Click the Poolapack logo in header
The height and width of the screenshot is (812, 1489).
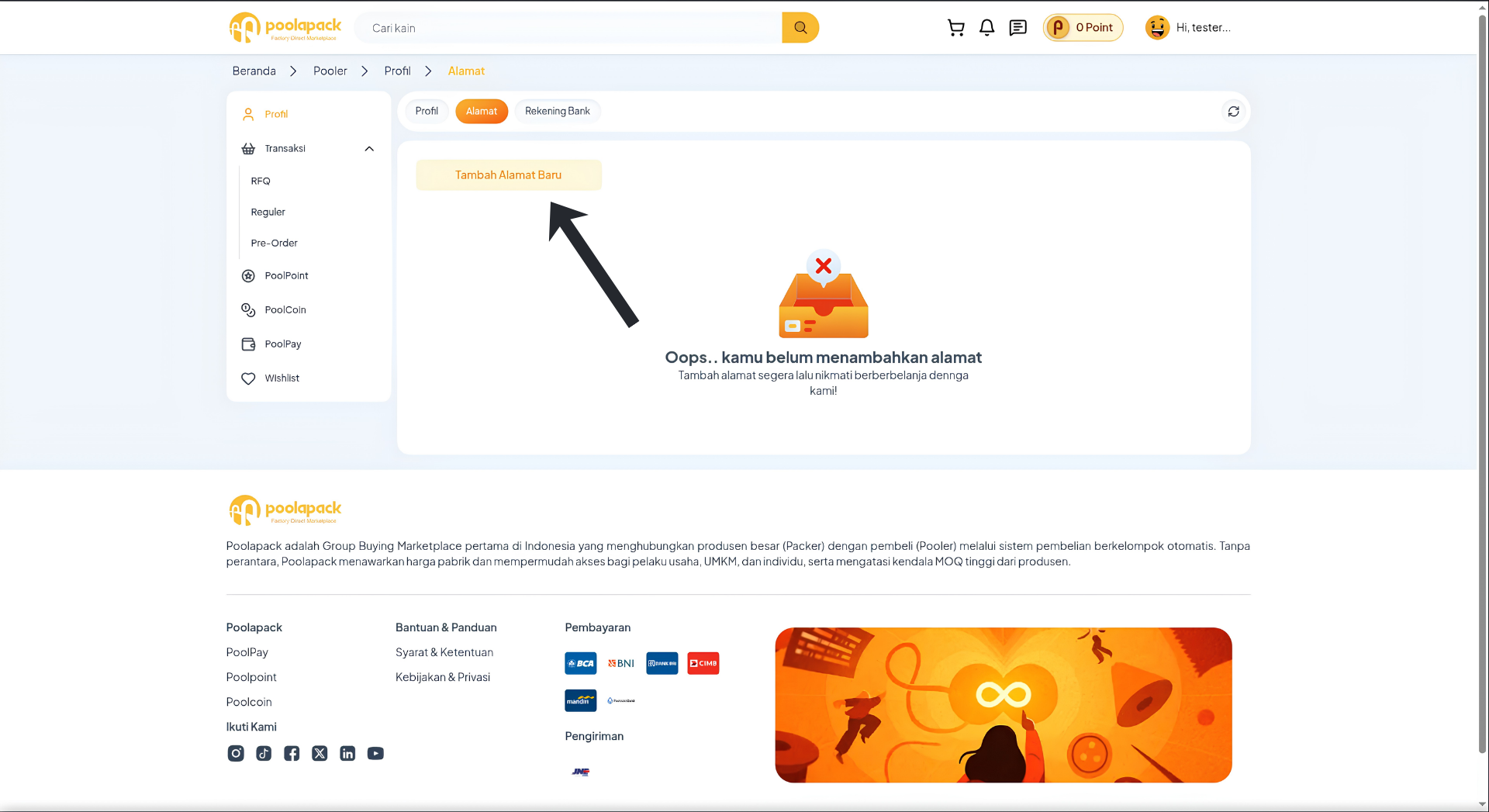point(285,28)
